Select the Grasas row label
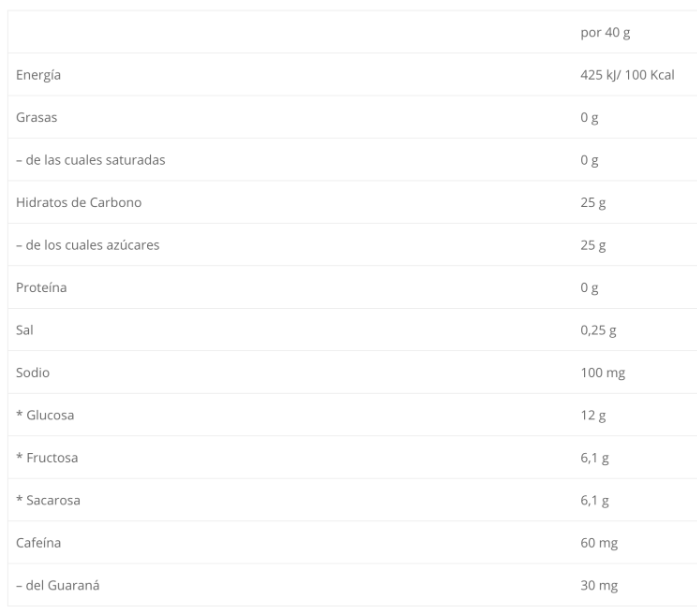697x614 pixels. (36, 117)
